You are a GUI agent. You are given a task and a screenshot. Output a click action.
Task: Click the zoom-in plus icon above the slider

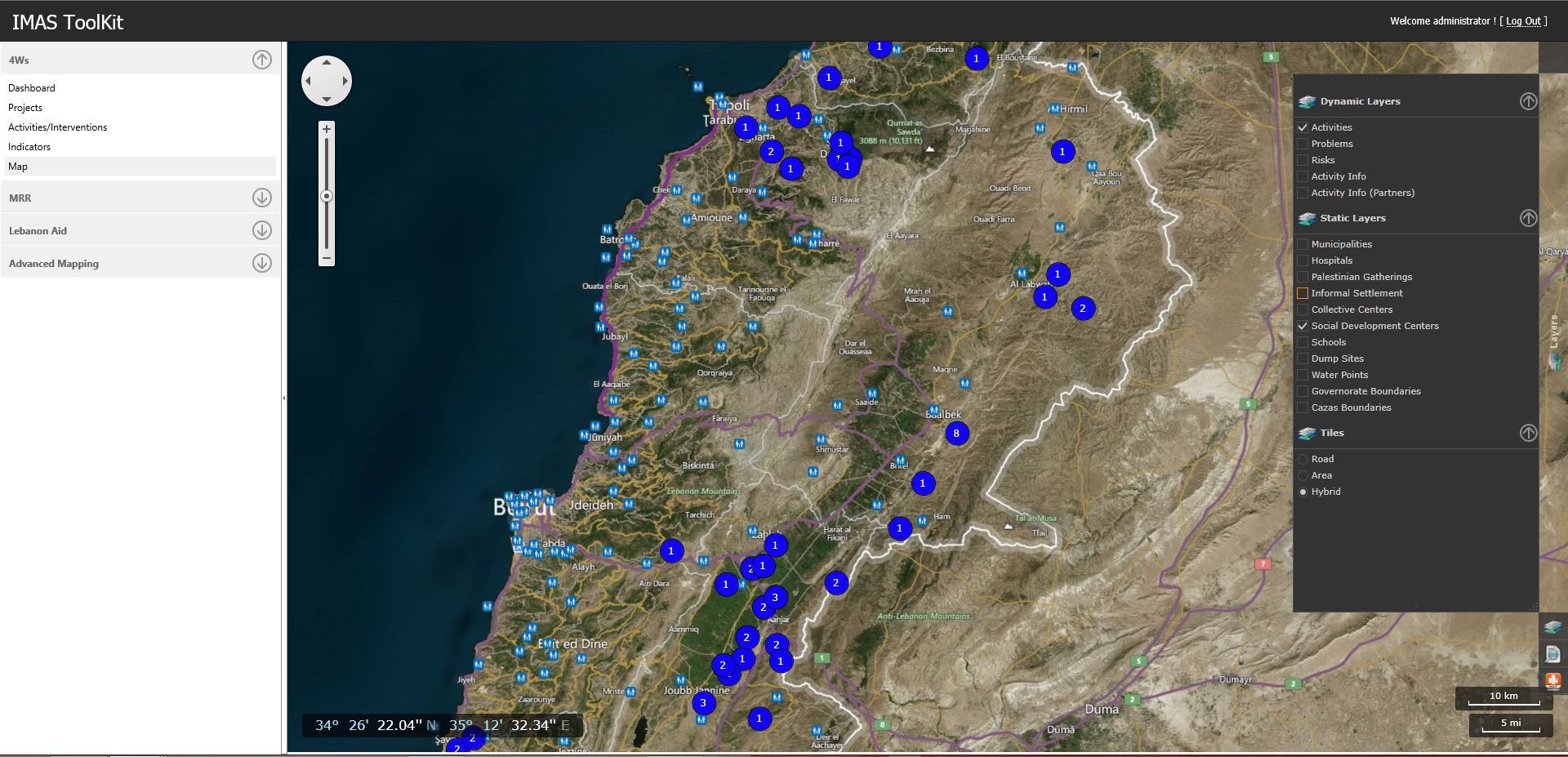click(326, 127)
